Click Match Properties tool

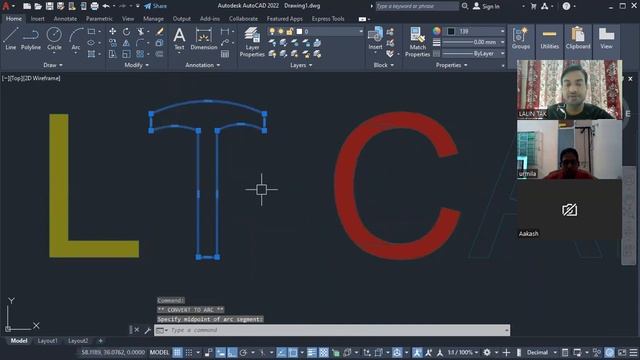417,42
